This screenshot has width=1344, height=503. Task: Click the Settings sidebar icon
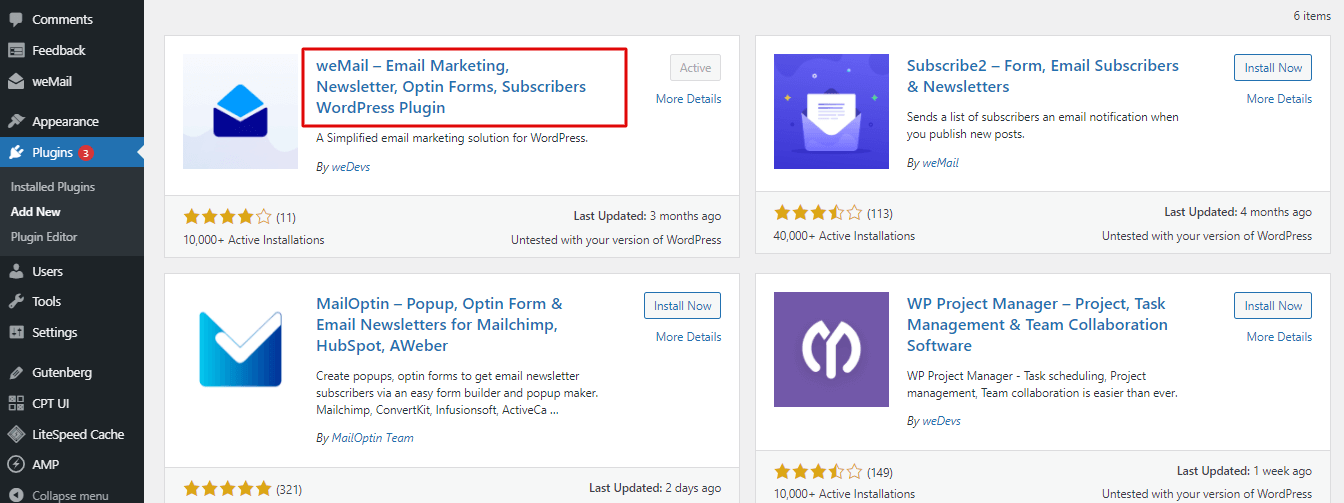[16, 332]
